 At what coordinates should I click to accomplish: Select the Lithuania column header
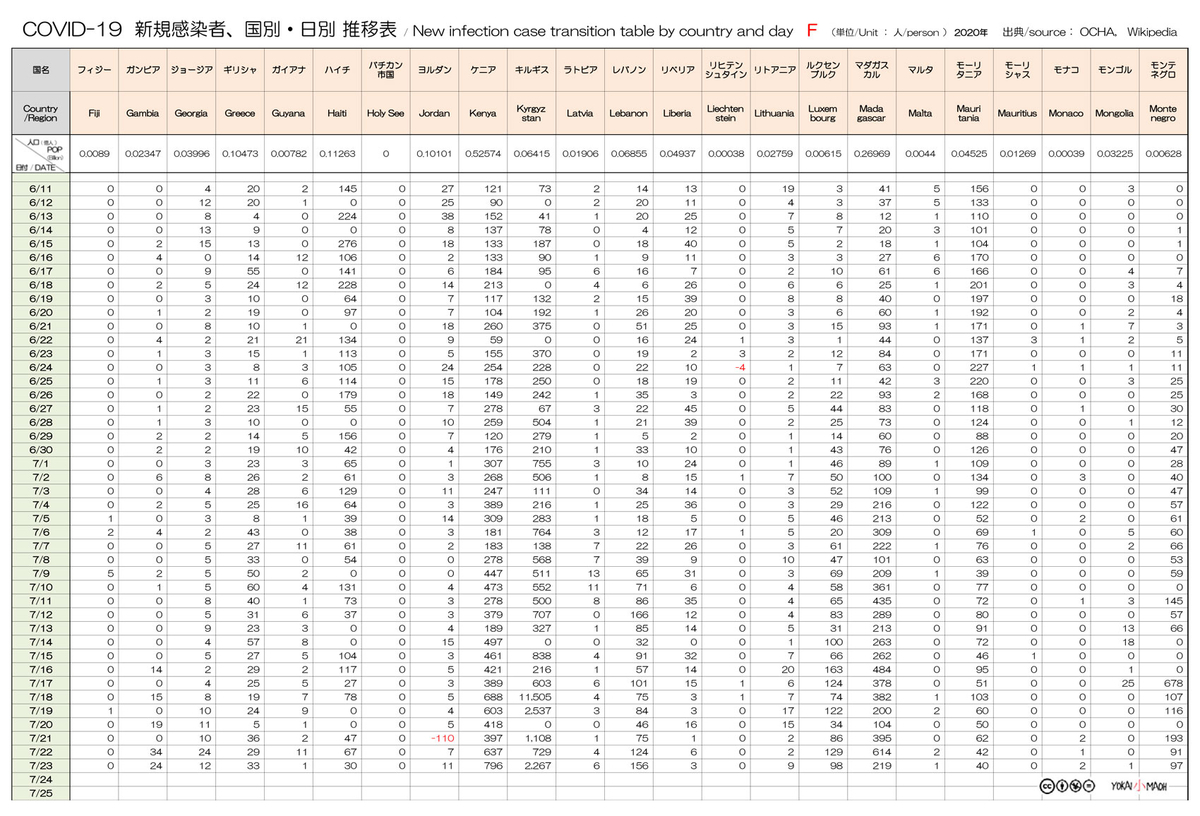click(x=774, y=114)
